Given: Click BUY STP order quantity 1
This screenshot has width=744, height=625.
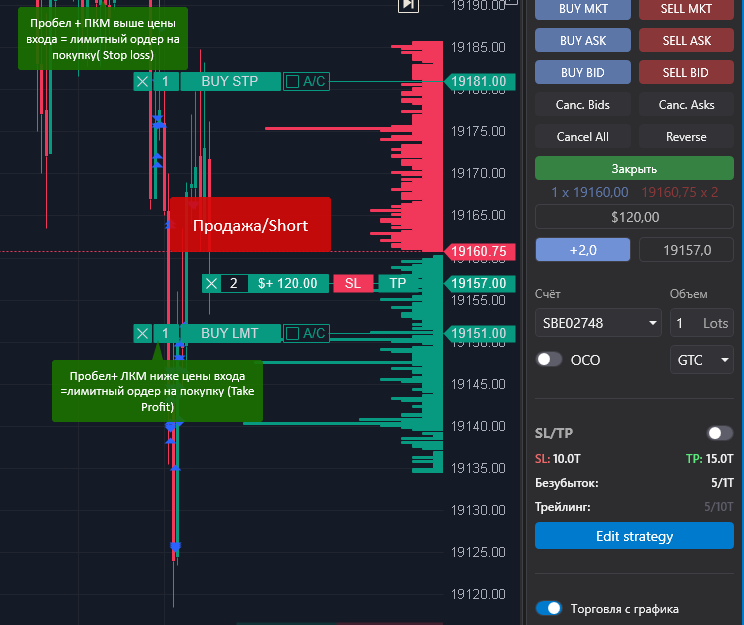Looking at the screenshot, I should coord(166,82).
